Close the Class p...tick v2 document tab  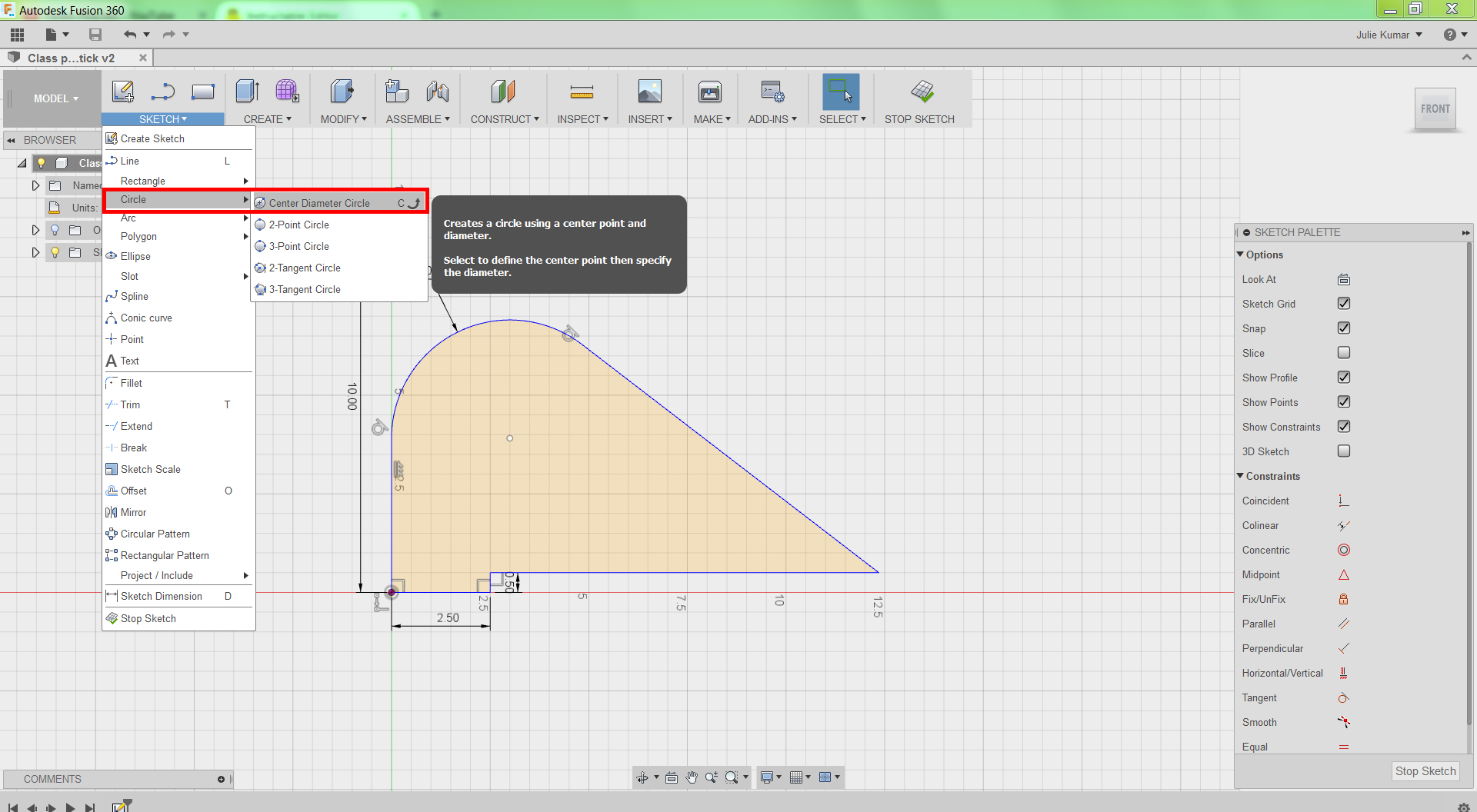[143, 58]
